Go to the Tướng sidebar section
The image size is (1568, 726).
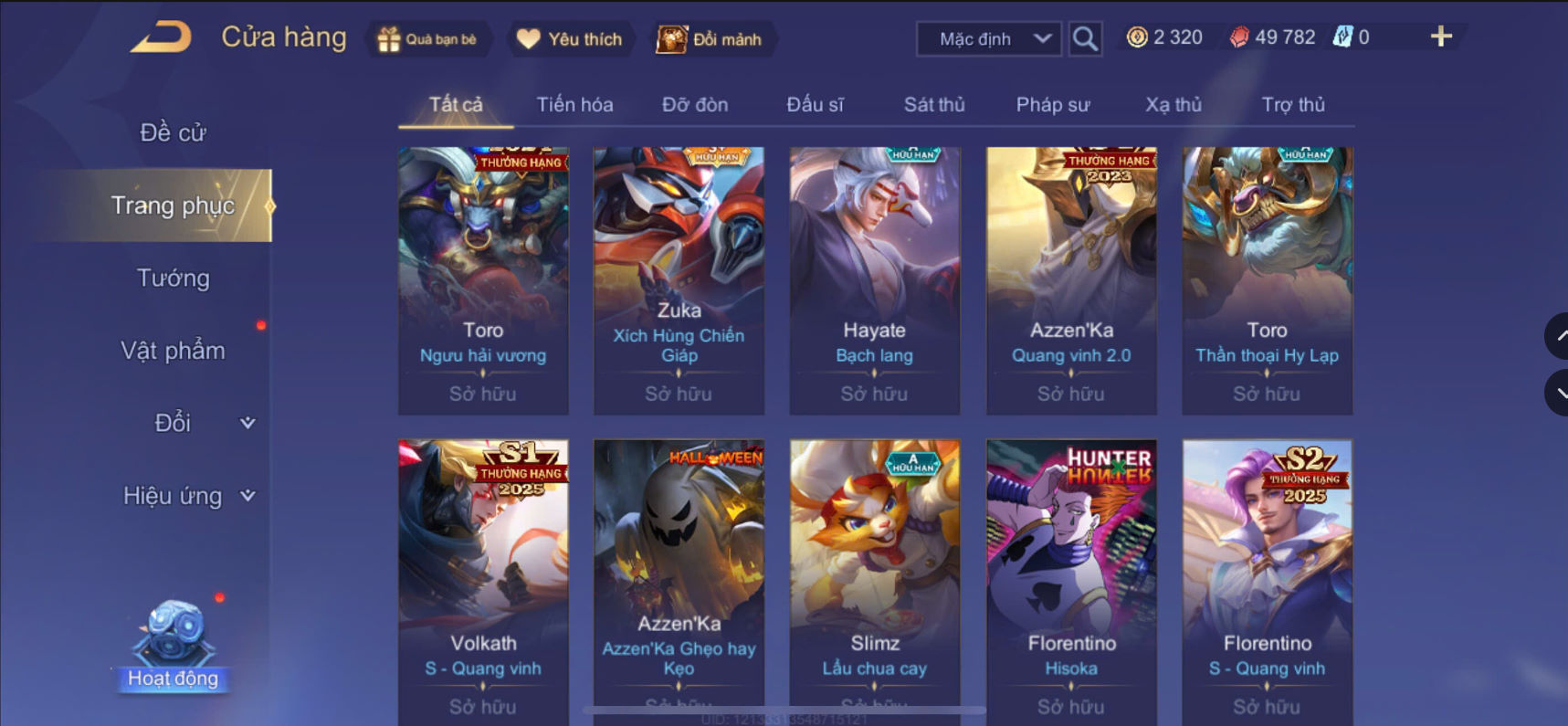[173, 278]
